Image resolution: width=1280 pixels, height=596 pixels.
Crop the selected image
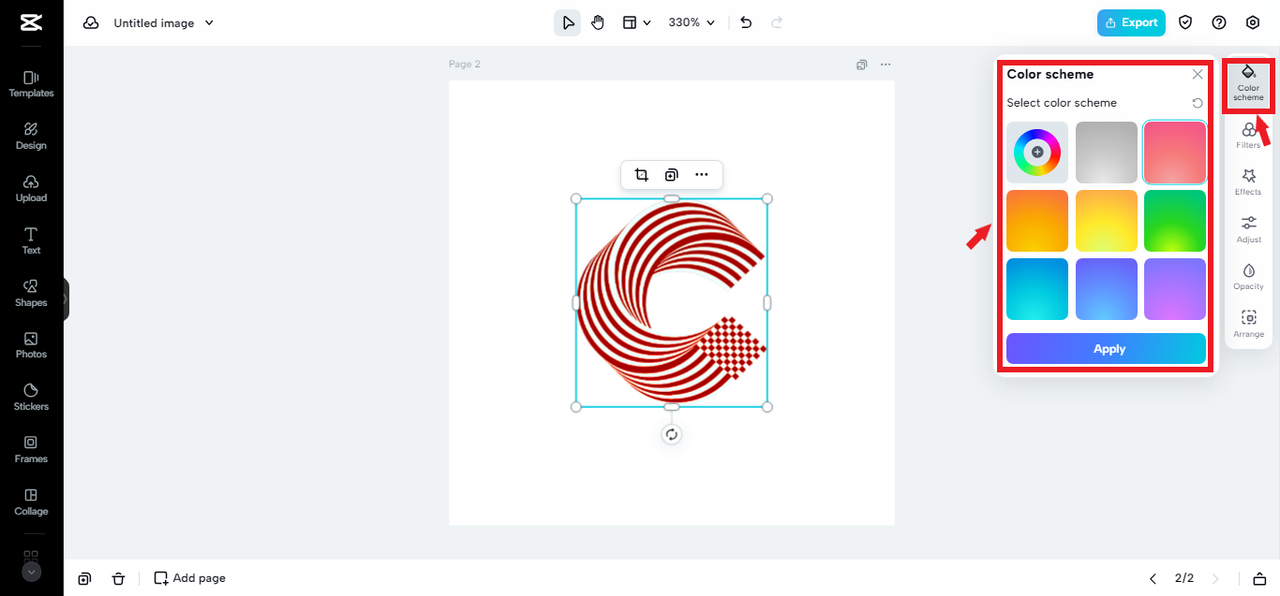coord(642,175)
